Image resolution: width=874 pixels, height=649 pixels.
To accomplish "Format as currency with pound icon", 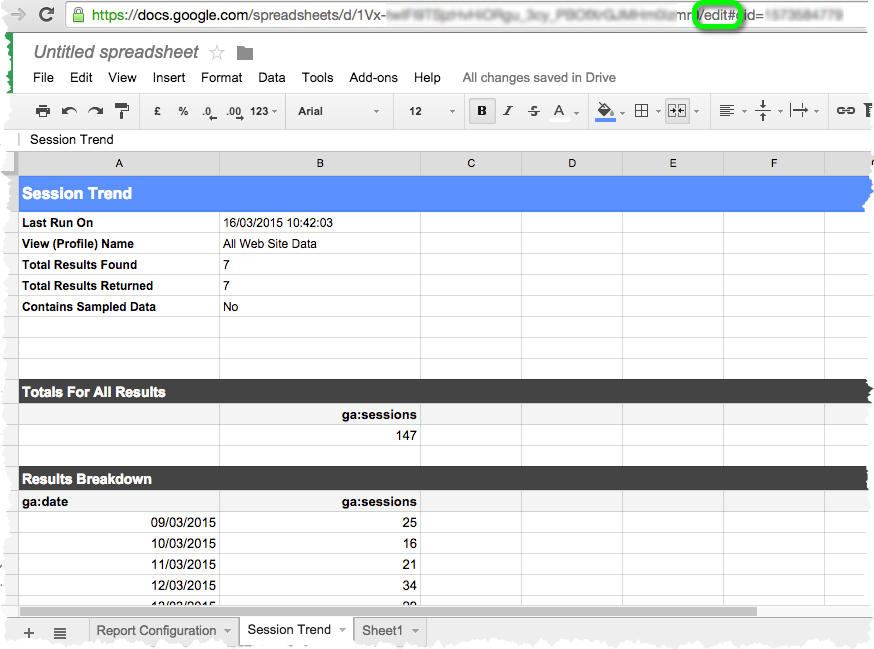I will point(157,111).
